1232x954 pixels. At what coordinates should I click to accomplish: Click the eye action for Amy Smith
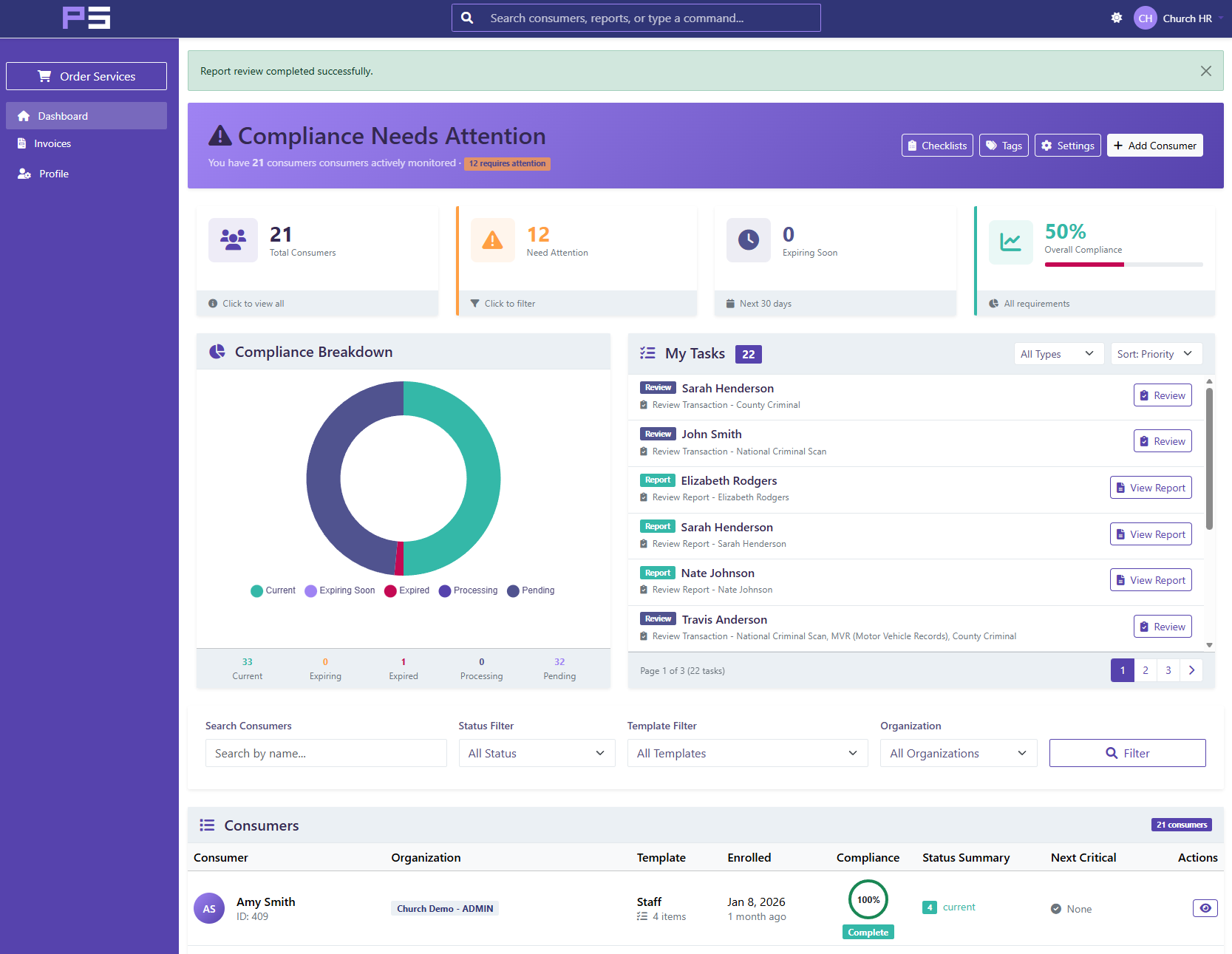pos(1205,907)
